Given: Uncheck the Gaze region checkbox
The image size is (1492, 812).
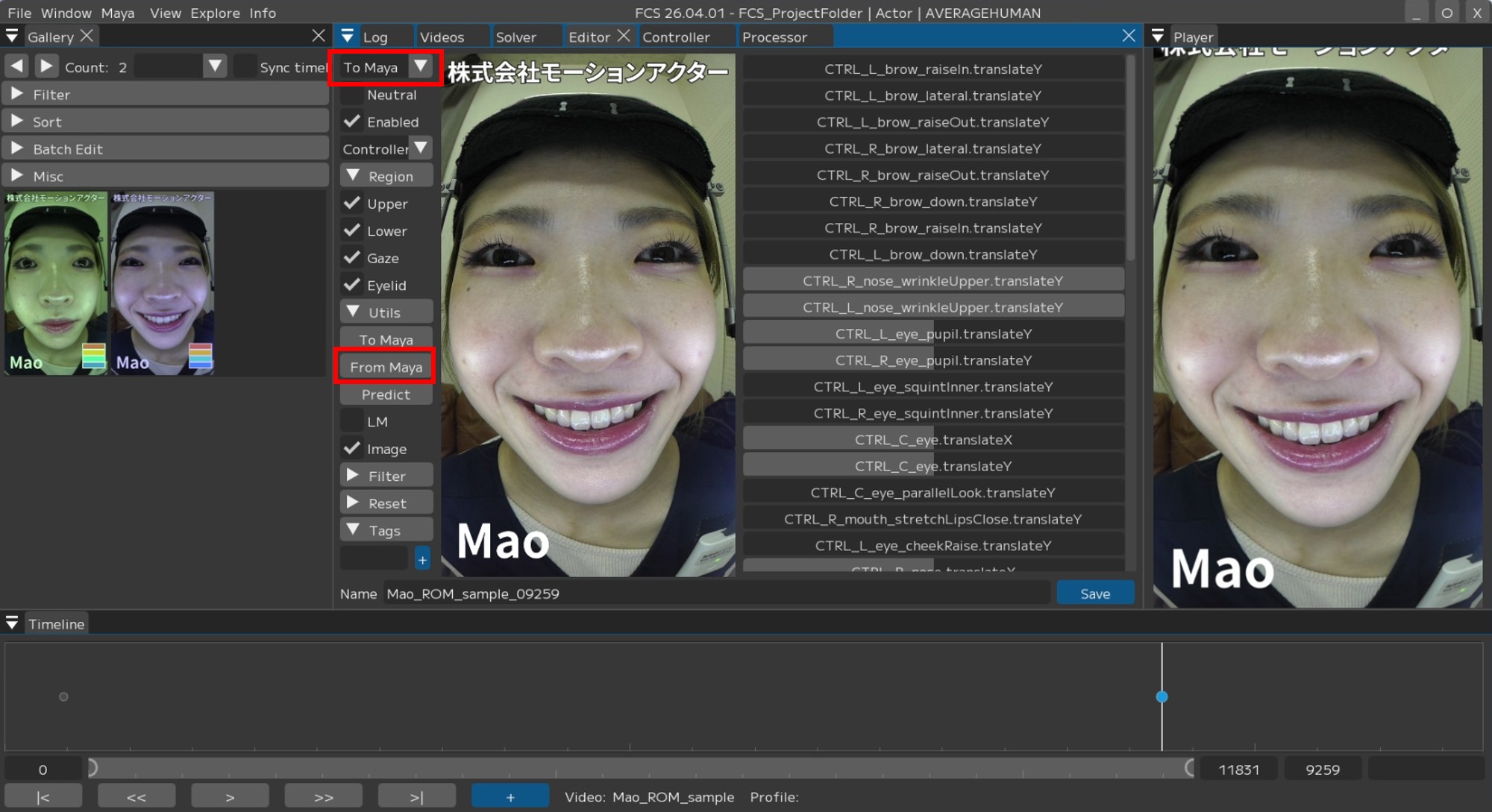Looking at the screenshot, I should coord(352,258).
